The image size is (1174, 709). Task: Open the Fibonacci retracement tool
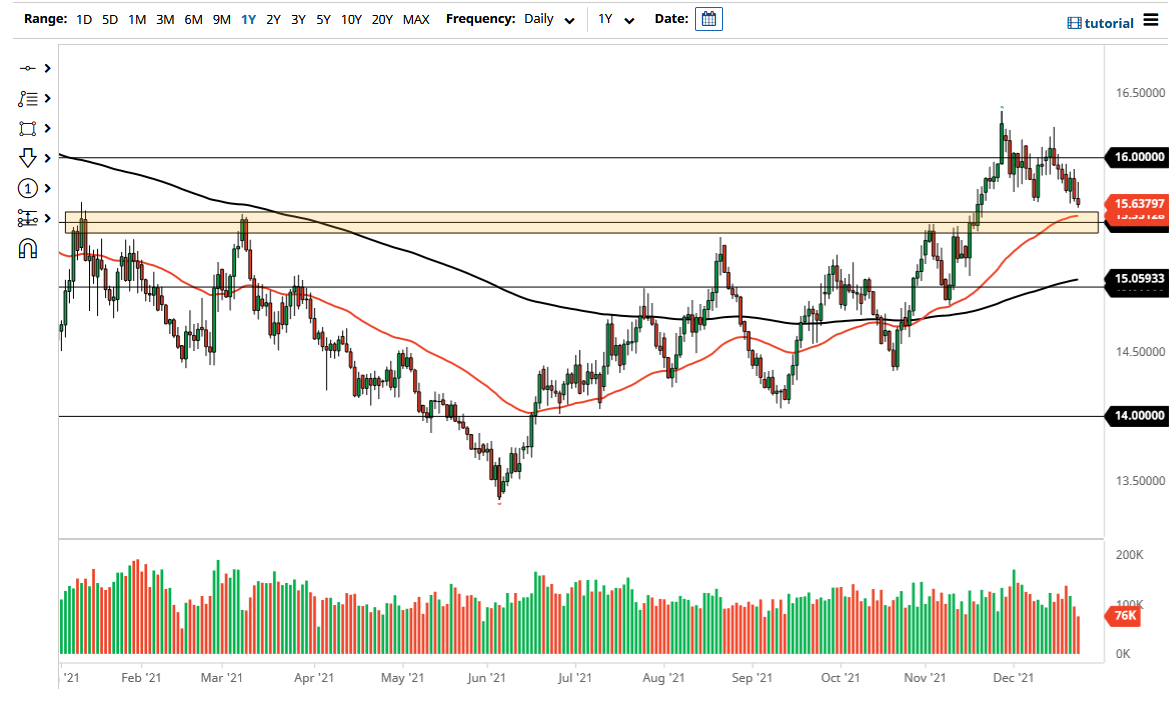30,218
